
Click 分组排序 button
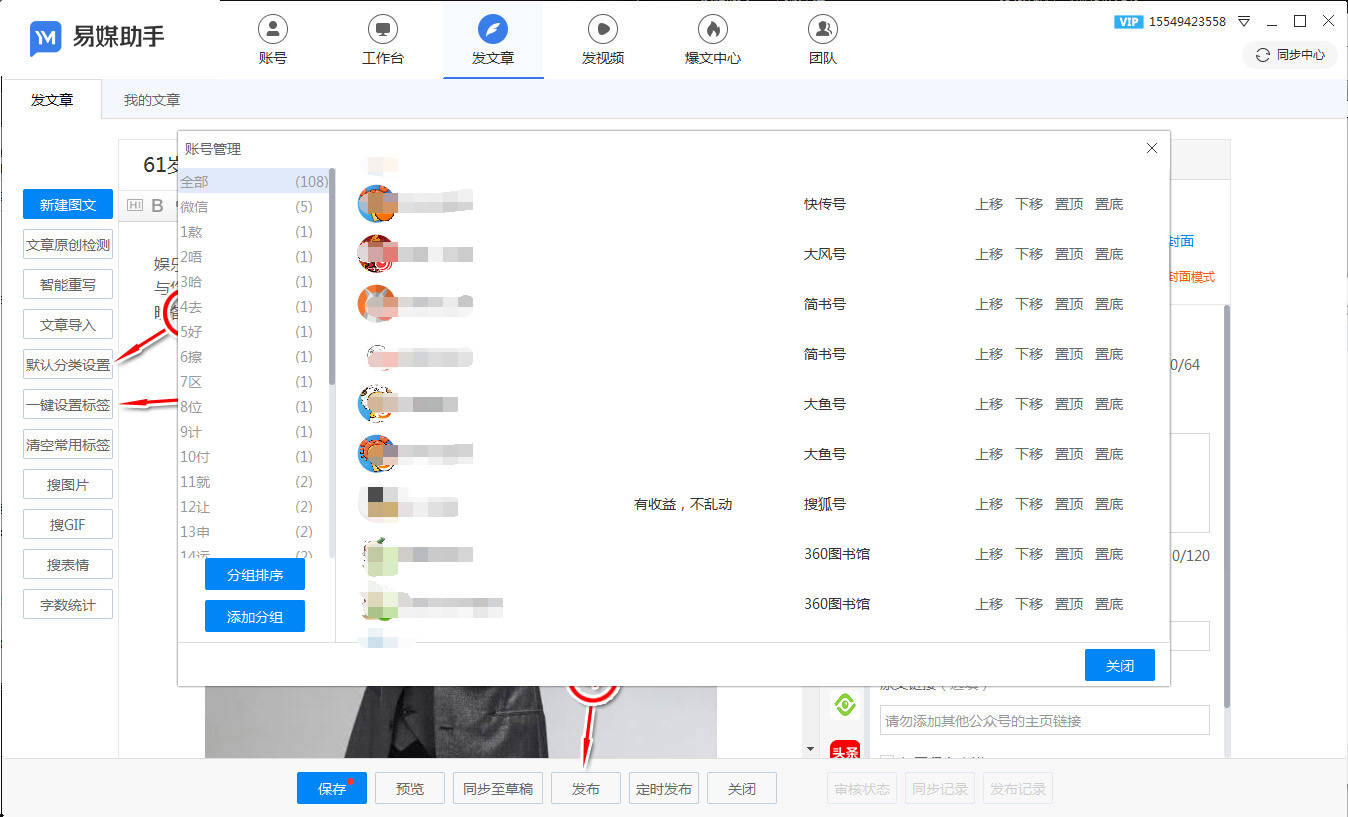255,575
